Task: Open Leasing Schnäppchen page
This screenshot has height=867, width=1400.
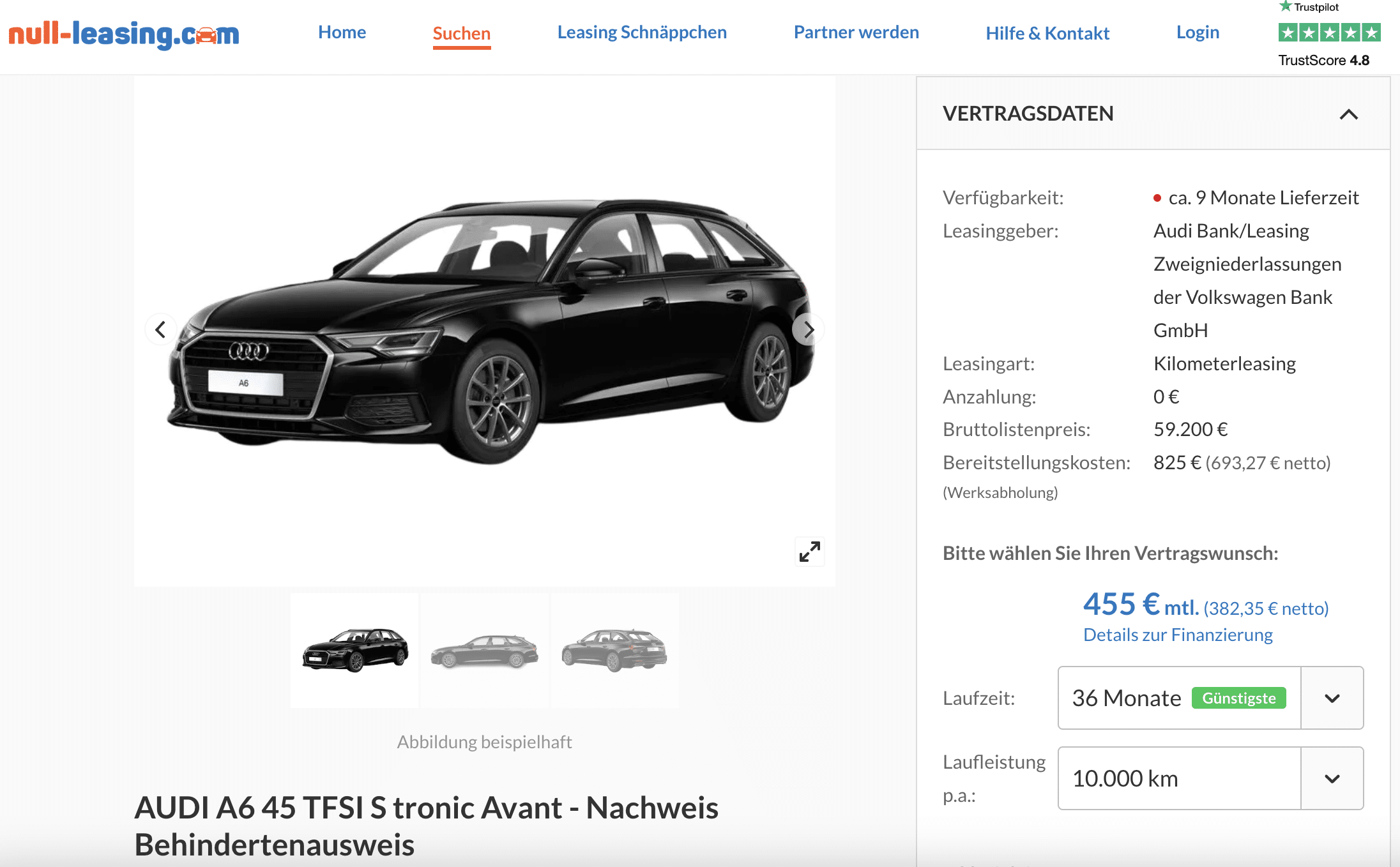Action: (642, 33)
